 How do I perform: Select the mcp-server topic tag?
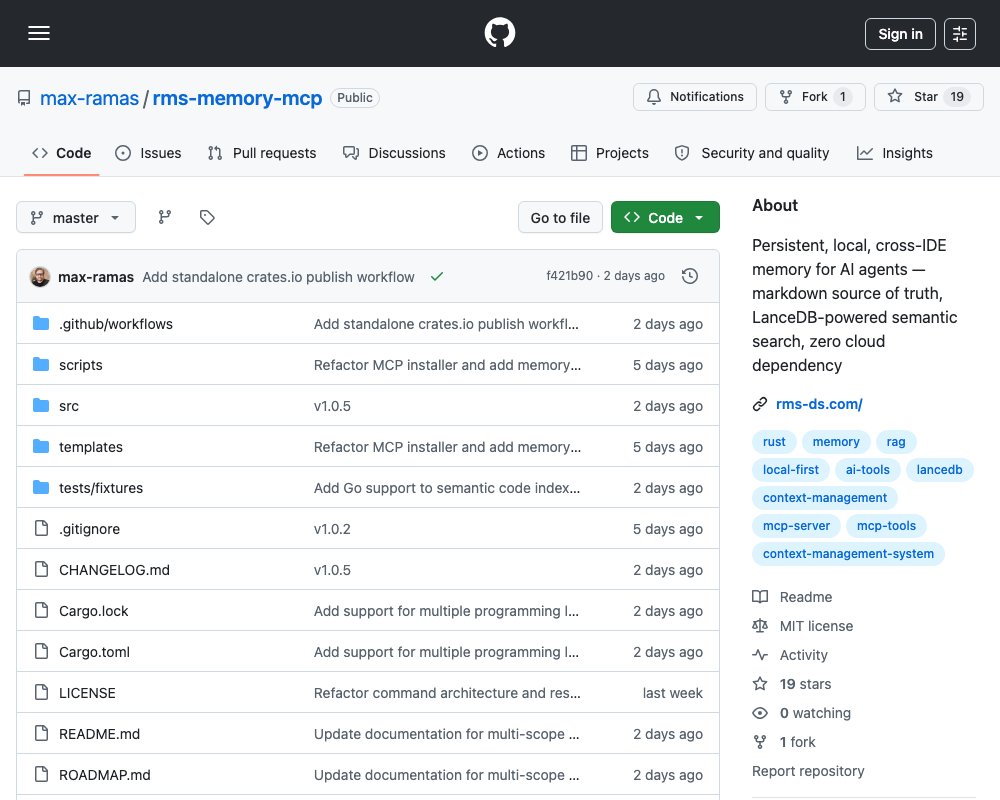(796, 526)
